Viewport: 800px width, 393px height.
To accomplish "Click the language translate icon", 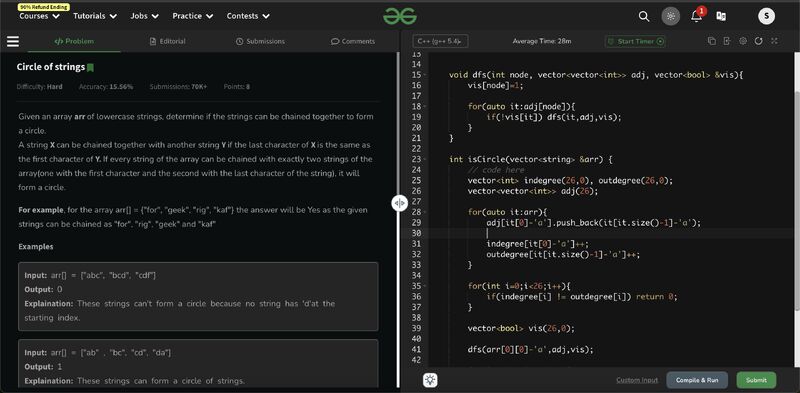I will pyautogui.click(x=721, y=16).
